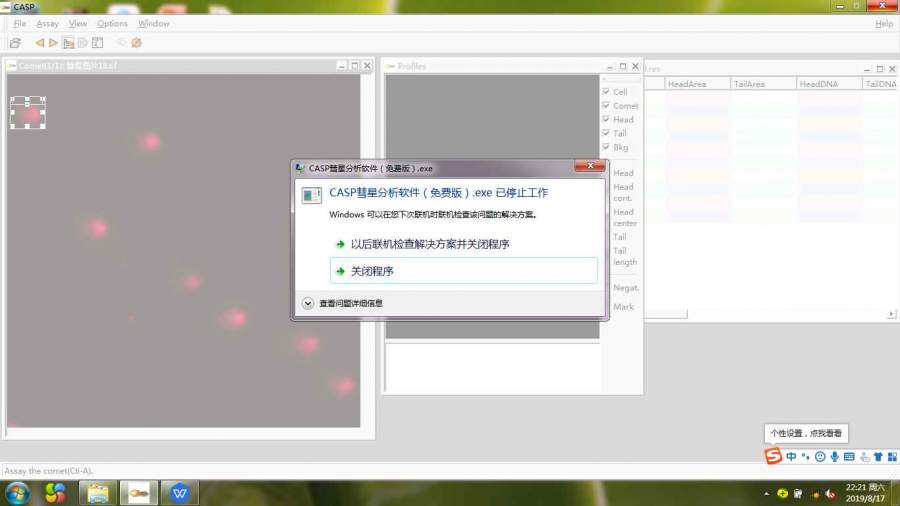Open Sogou skin shirt icon
The image size is (900, 506).
[x=878, y=457]
